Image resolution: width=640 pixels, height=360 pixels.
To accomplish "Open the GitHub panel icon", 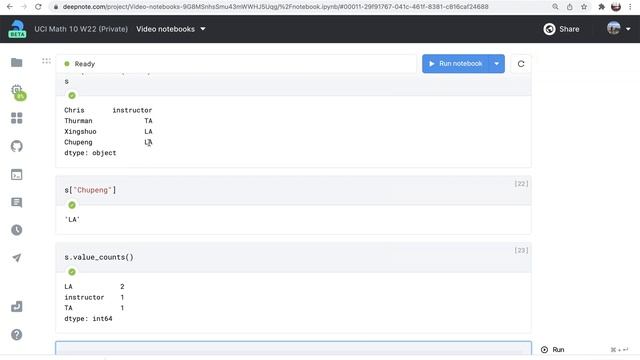I will coord(17,146).
